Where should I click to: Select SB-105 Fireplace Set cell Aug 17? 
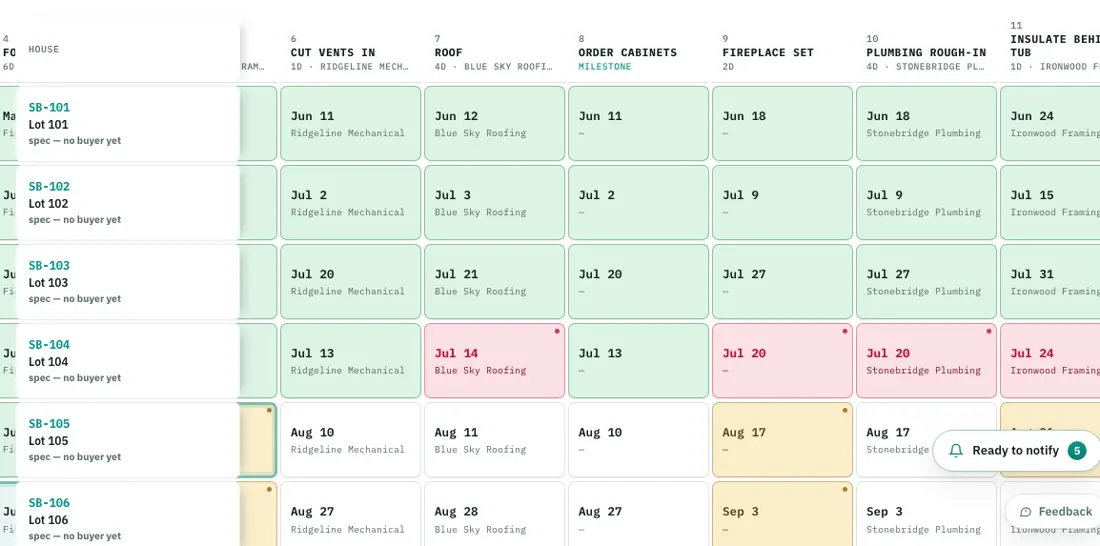click(x=782, y=440)
